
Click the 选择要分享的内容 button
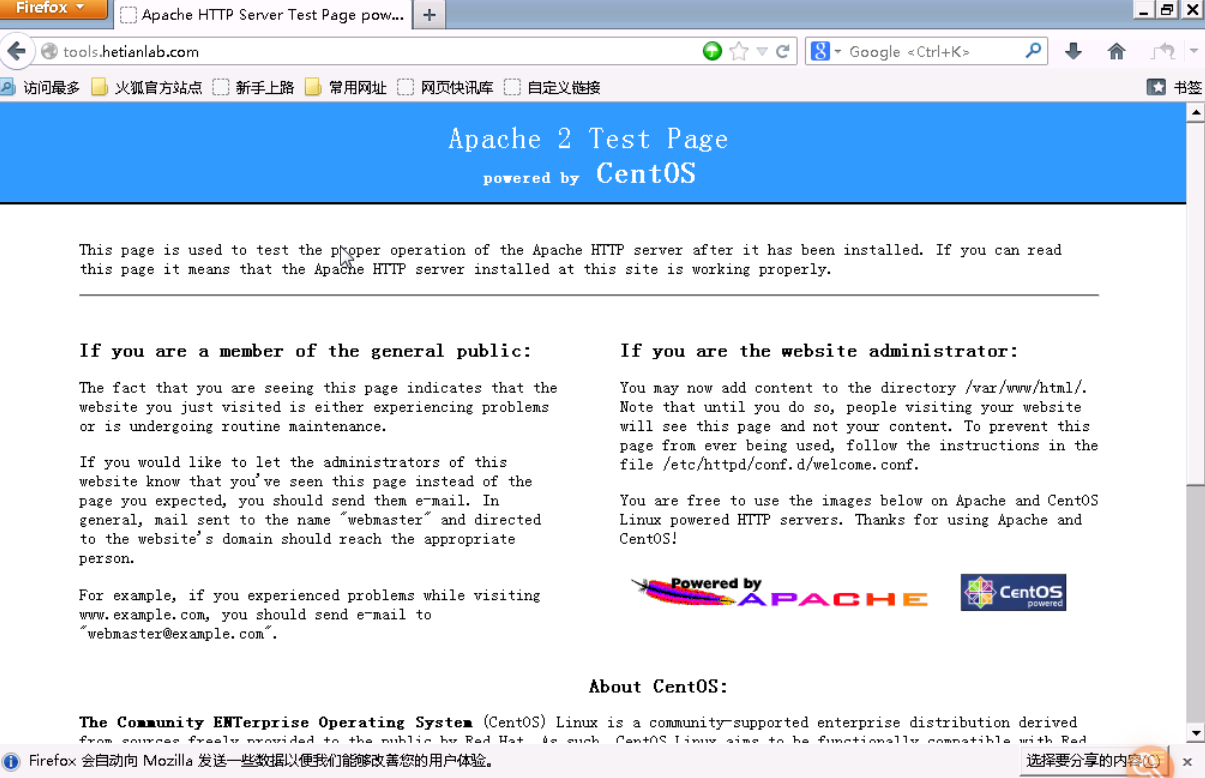(1094, 761)
